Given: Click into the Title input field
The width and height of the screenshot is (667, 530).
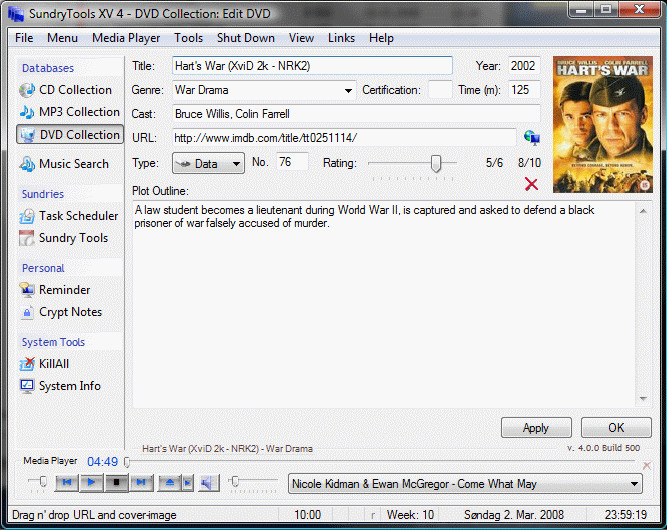Looking at the screenshot, I should point(312,66).
